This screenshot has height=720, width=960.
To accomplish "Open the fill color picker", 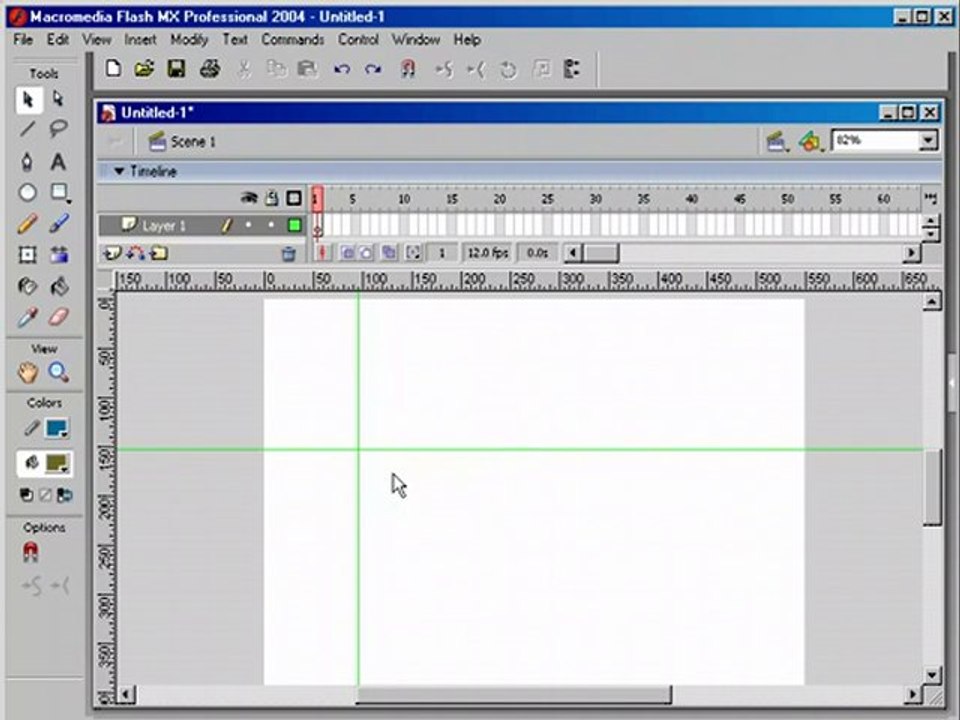I will [57, 463].
